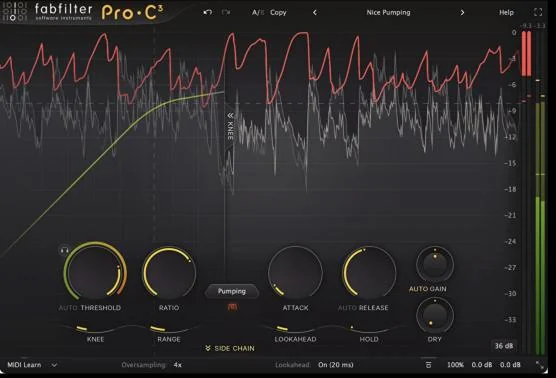Click the 100% mix value

tap(455, 365)
